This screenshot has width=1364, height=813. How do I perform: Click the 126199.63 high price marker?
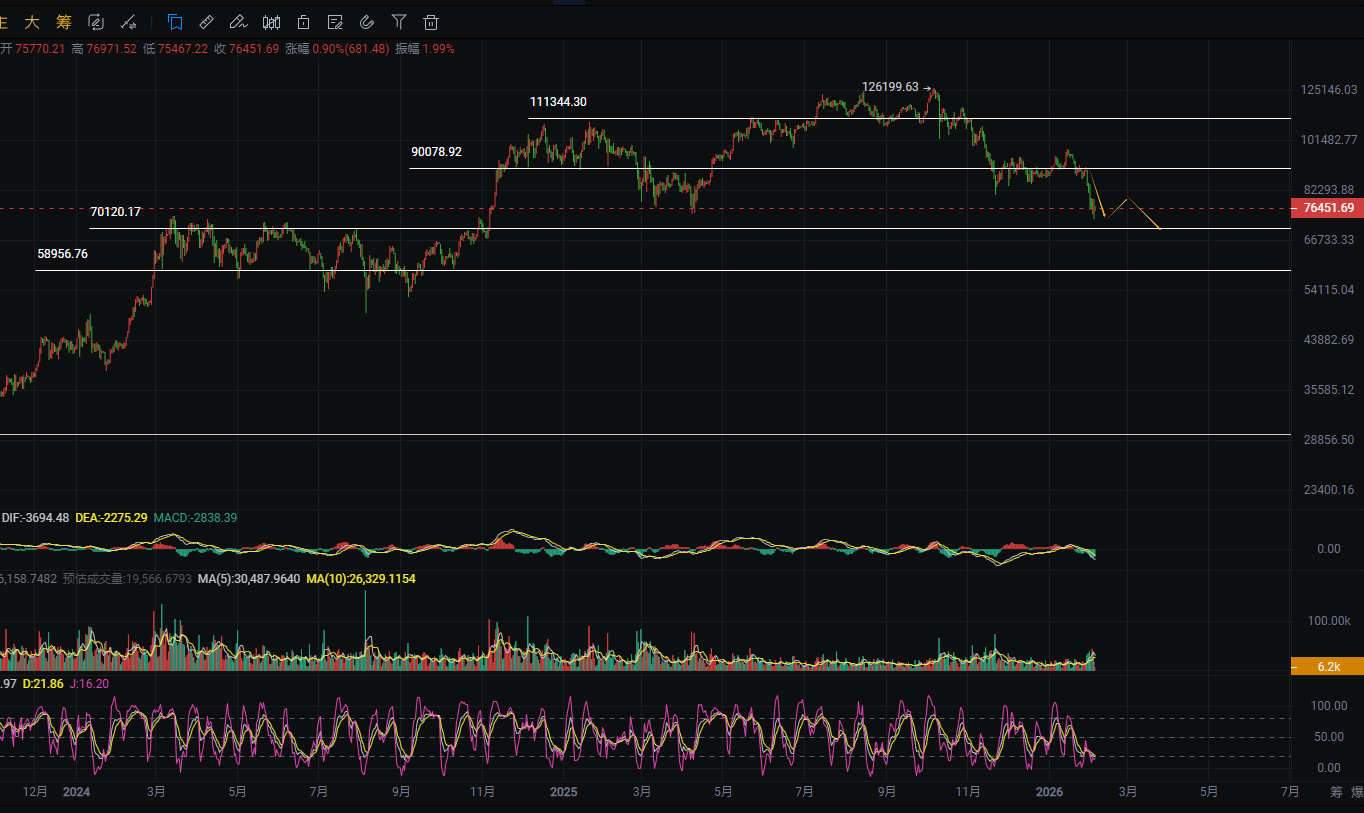pyautogui.click(x=890, y=87)
